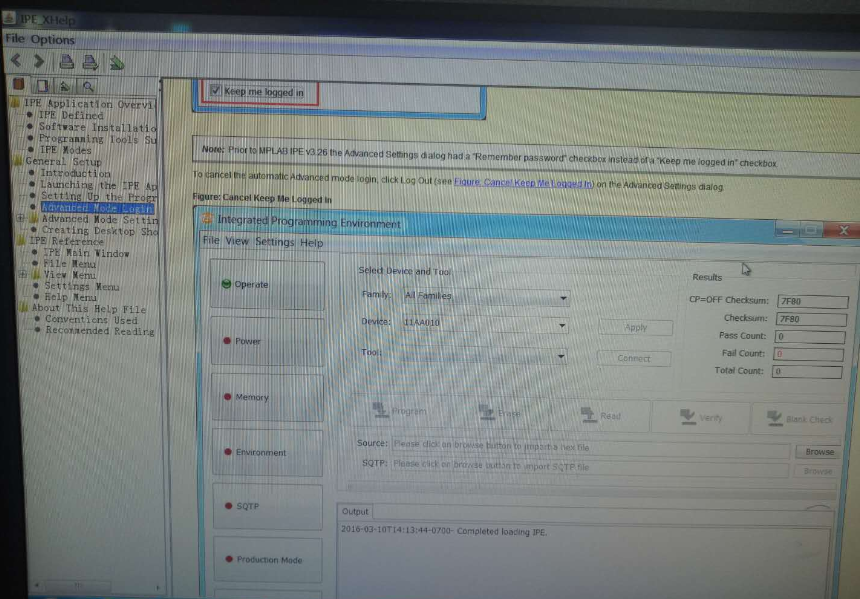860x599 pixels.
Task: Click the Source hex file input field
Action: click(591, 448)
